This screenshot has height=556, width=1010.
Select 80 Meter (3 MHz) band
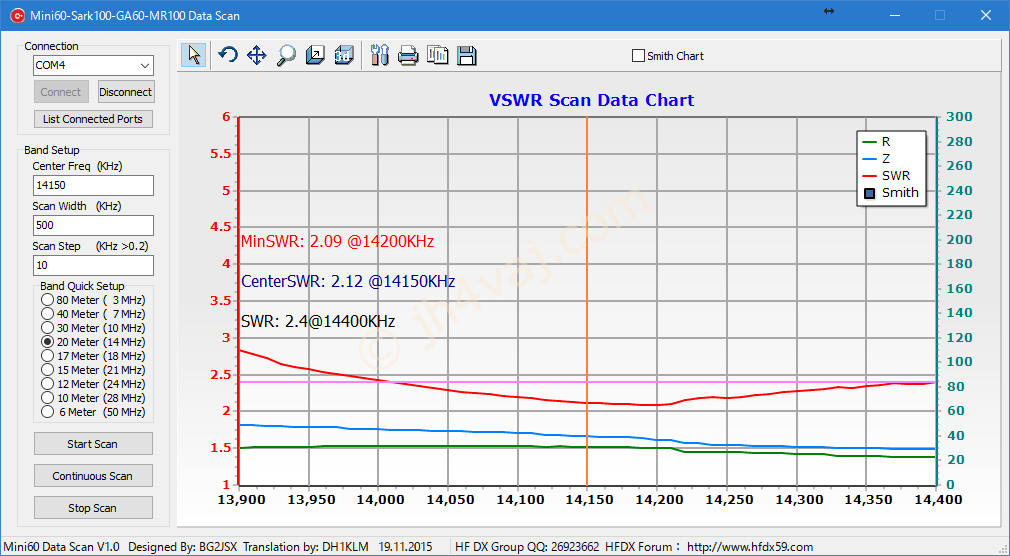point(93,300)
